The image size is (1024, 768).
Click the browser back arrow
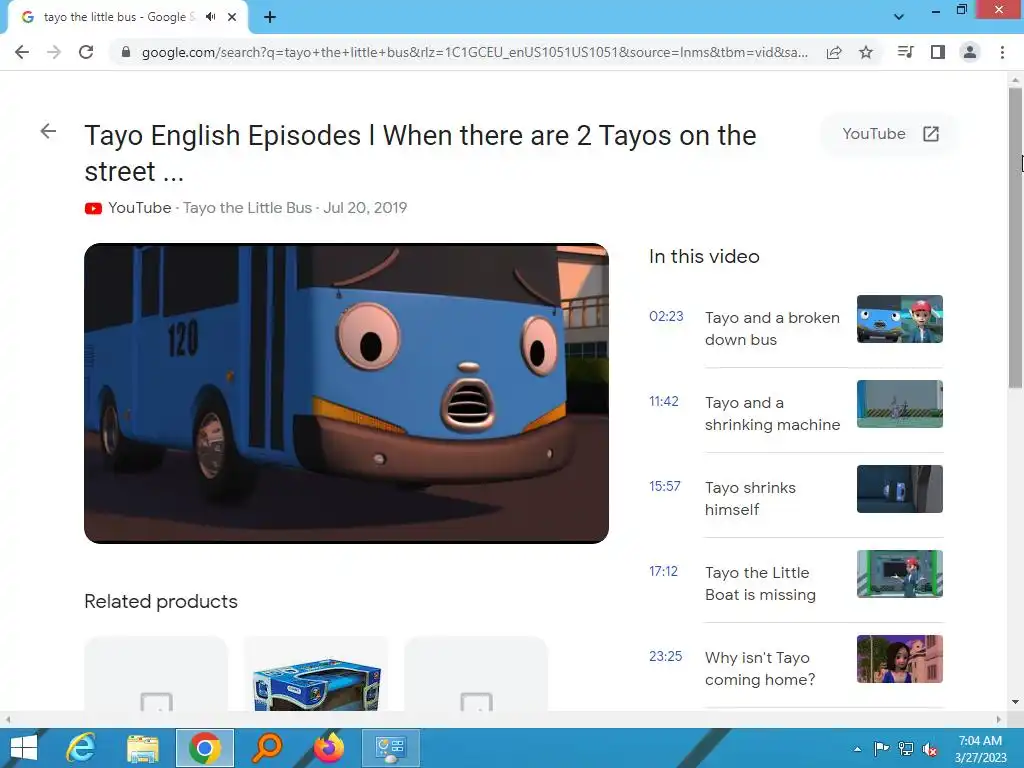[22, 52]
